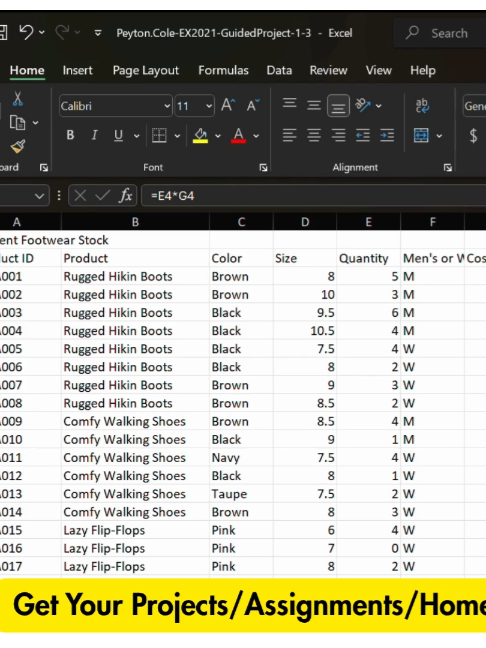Click Merge & Center icon

421,135
